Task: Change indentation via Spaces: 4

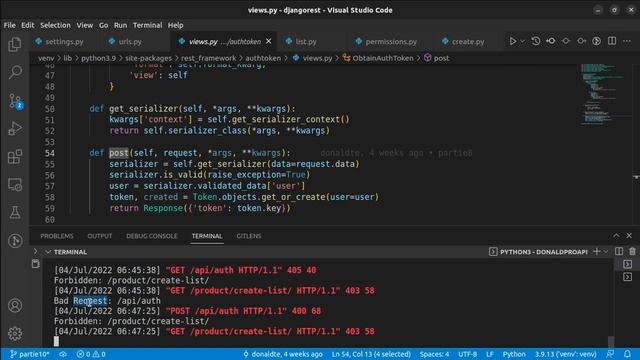Action: 434,354
